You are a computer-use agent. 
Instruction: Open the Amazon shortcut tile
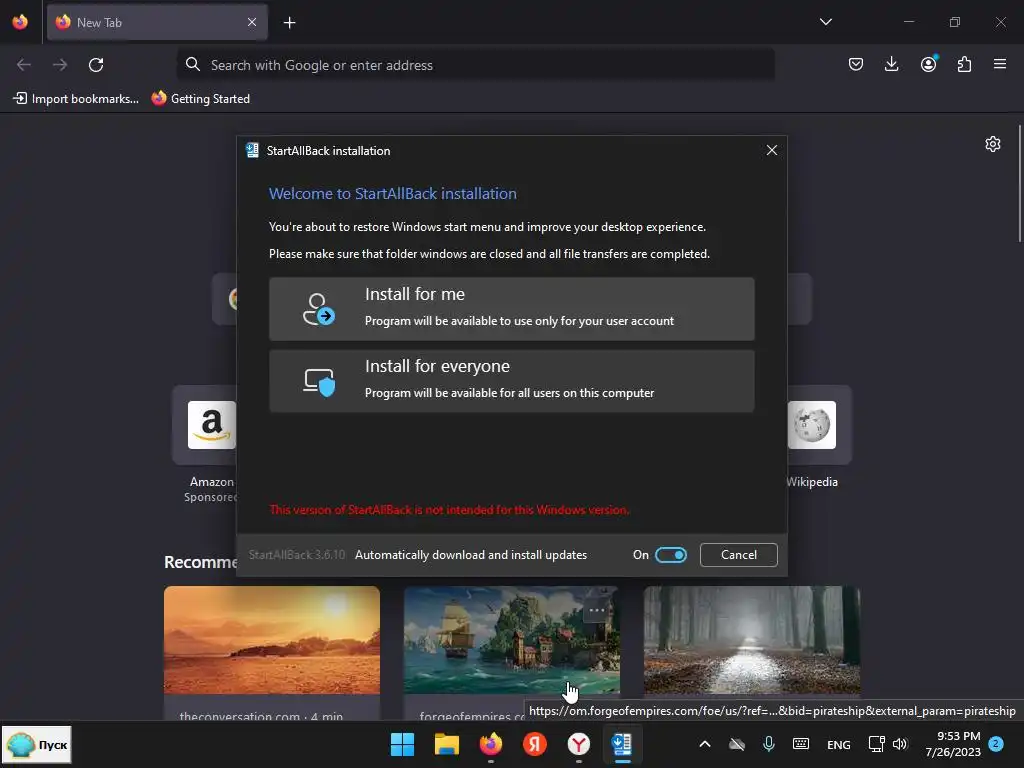pyautogui.click(x=211, y=425)
